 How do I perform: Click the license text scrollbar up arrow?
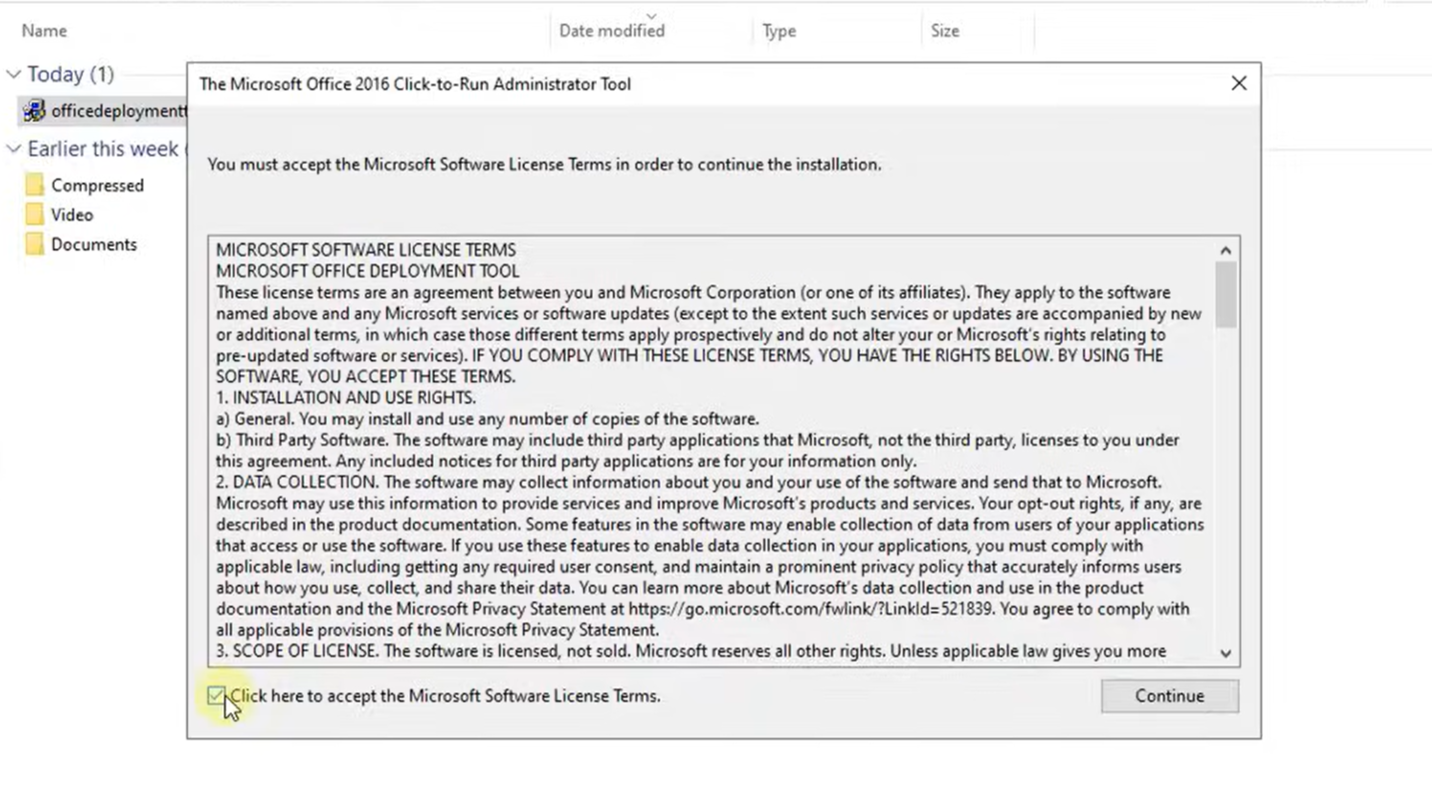1225,250
